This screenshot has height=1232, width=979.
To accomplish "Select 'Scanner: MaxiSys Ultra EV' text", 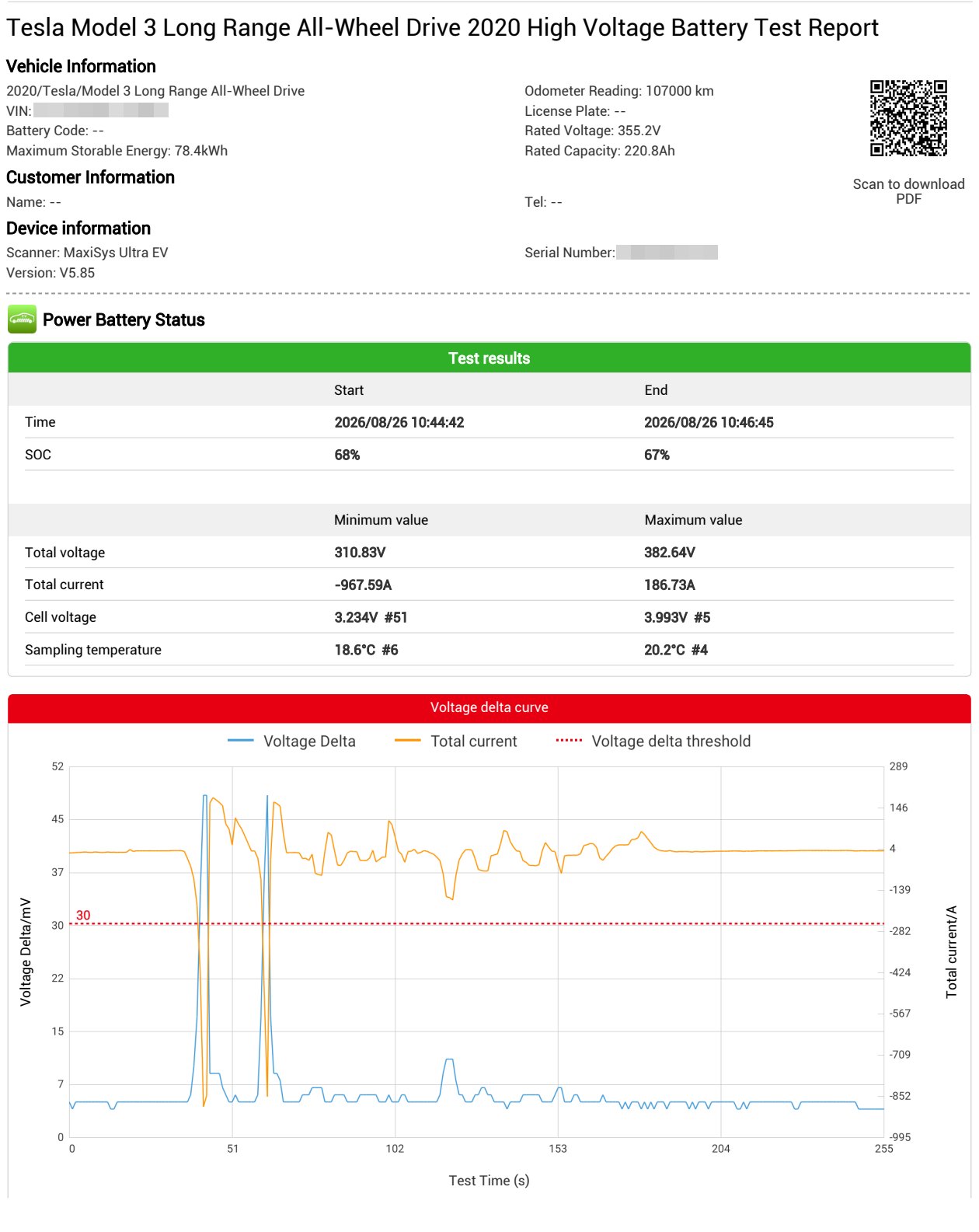I will tap(87, 253).
